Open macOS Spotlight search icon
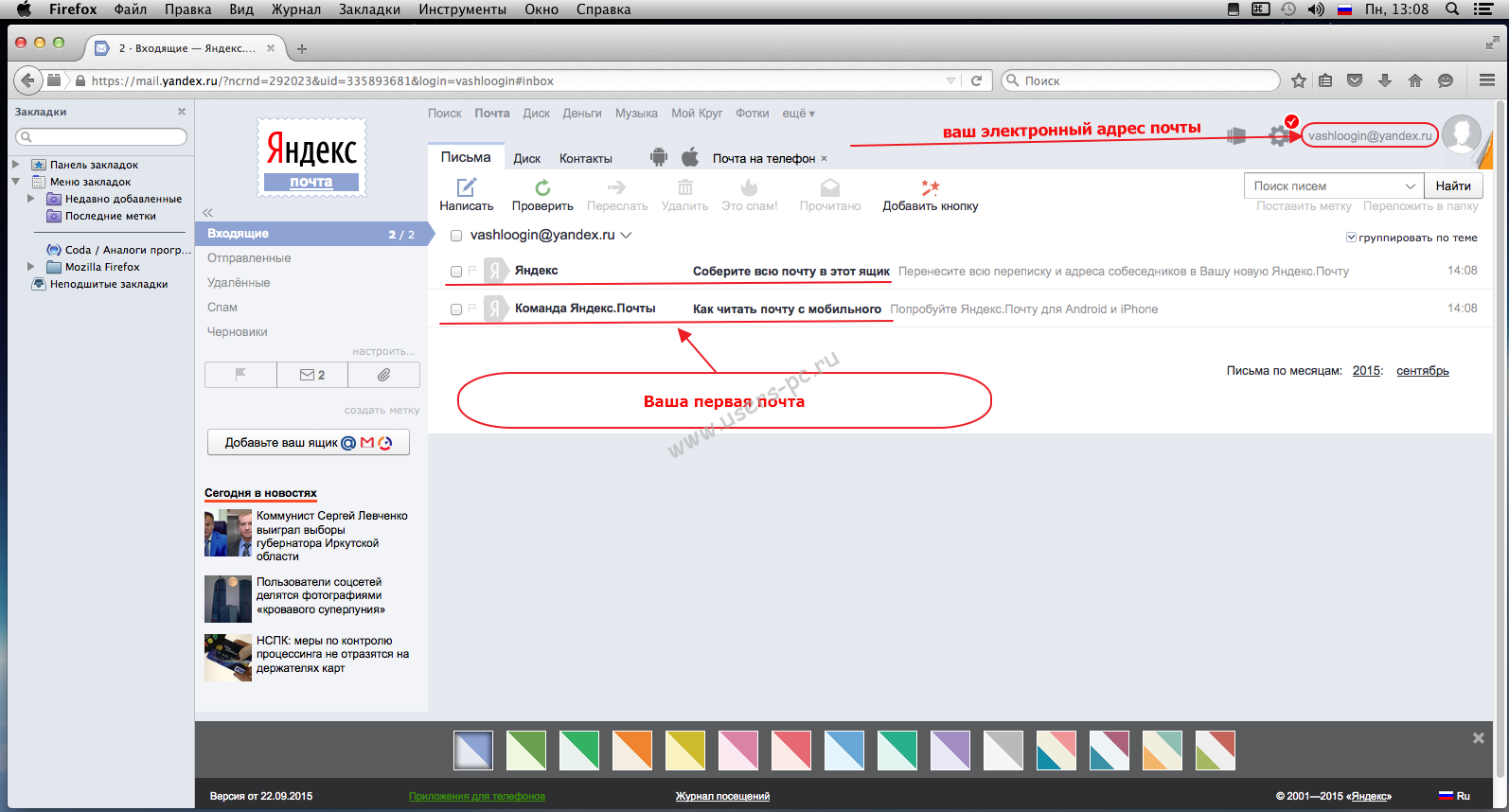The width and height of the screenshot is (1509, 812). pyautogui.click(x=1452, y=9)
